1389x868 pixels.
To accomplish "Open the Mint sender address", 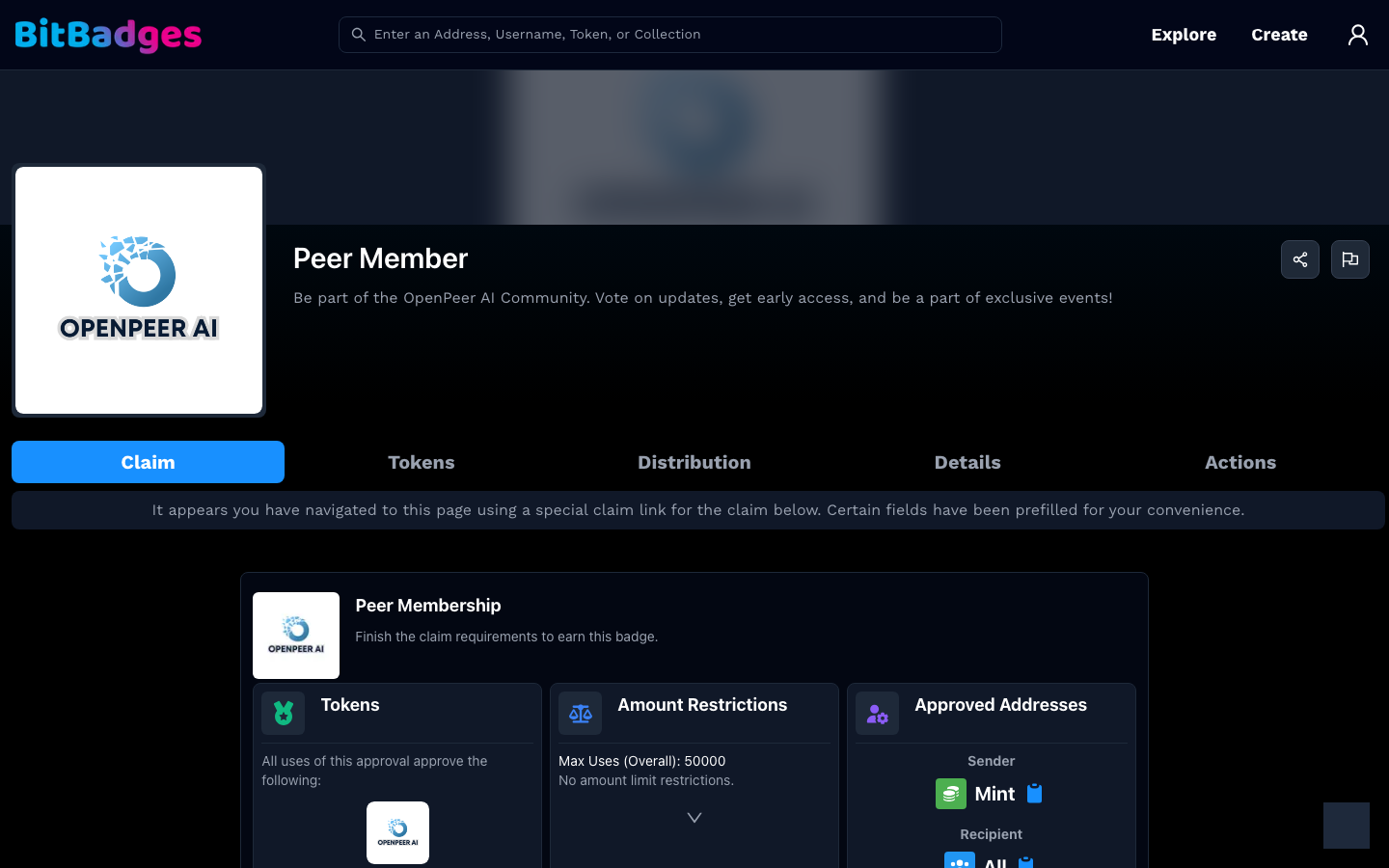I will [x=994, y=794].
